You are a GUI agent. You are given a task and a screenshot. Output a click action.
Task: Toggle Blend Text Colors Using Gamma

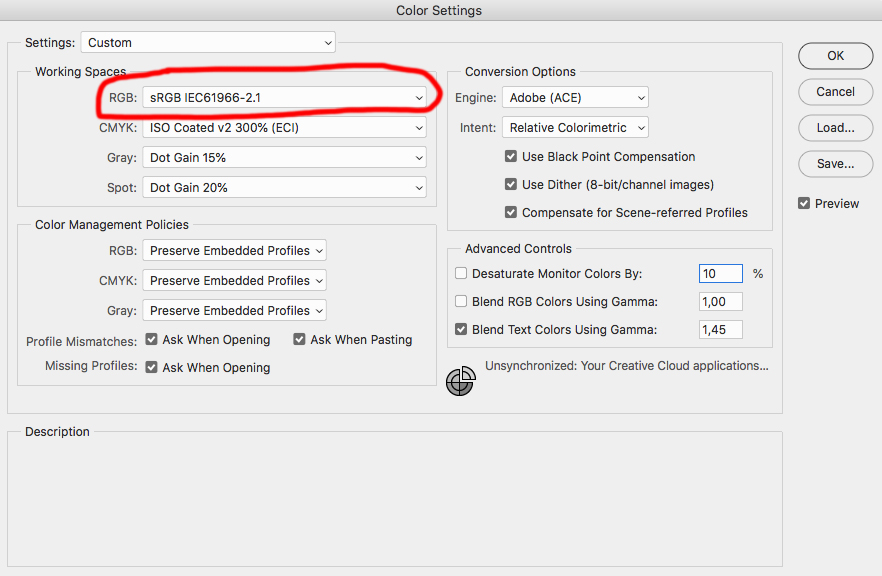coord(461,329)
